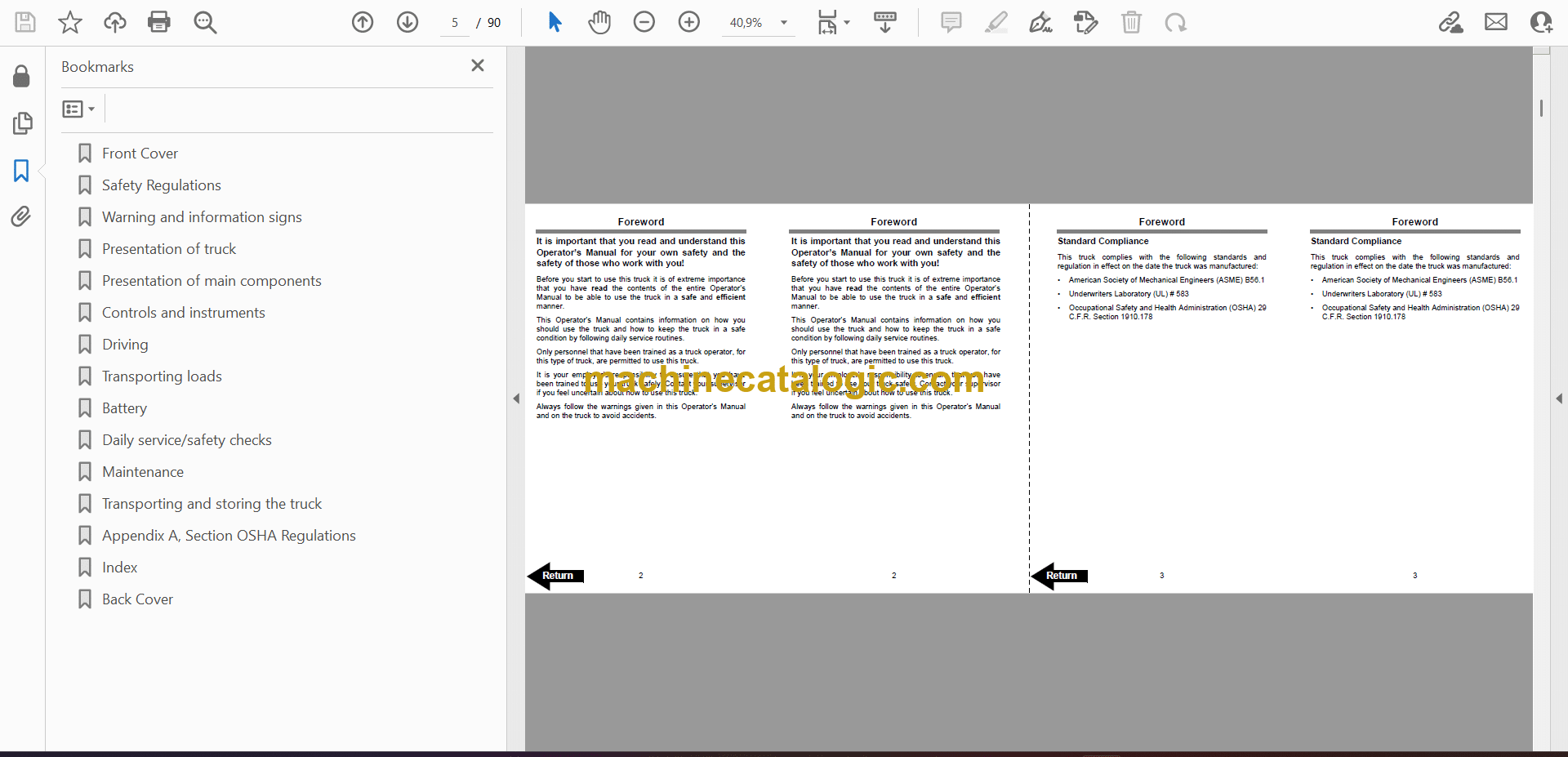Toggle the scrolling mode keyboard icon
The width and height of the screenshot is (1568, 757).
tap(885, 22)
